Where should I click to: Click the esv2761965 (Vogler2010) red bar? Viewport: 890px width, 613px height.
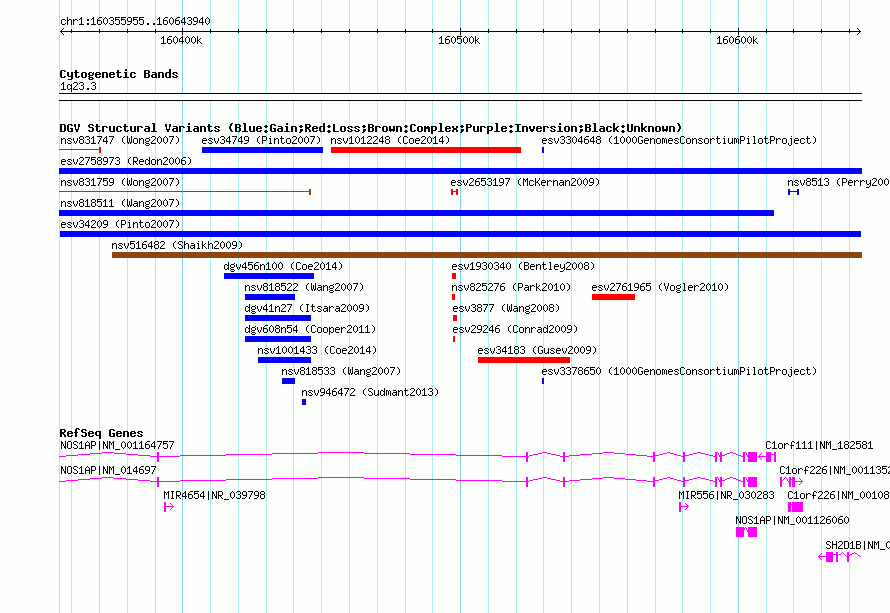(613, 297)
